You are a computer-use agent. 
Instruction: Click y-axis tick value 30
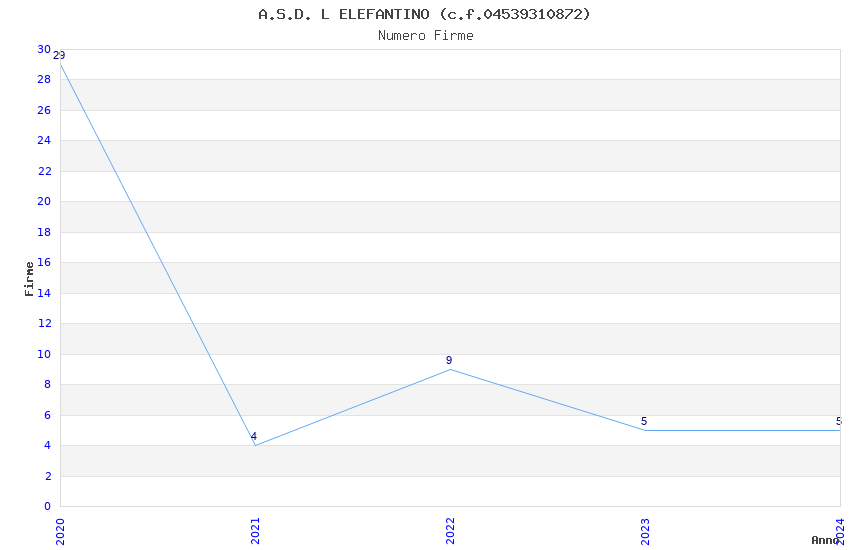pyautogui.click(x=44, y=49)
